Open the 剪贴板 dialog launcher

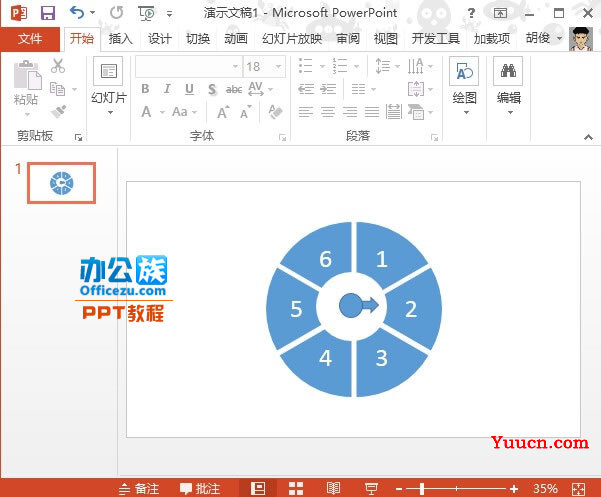79,137
